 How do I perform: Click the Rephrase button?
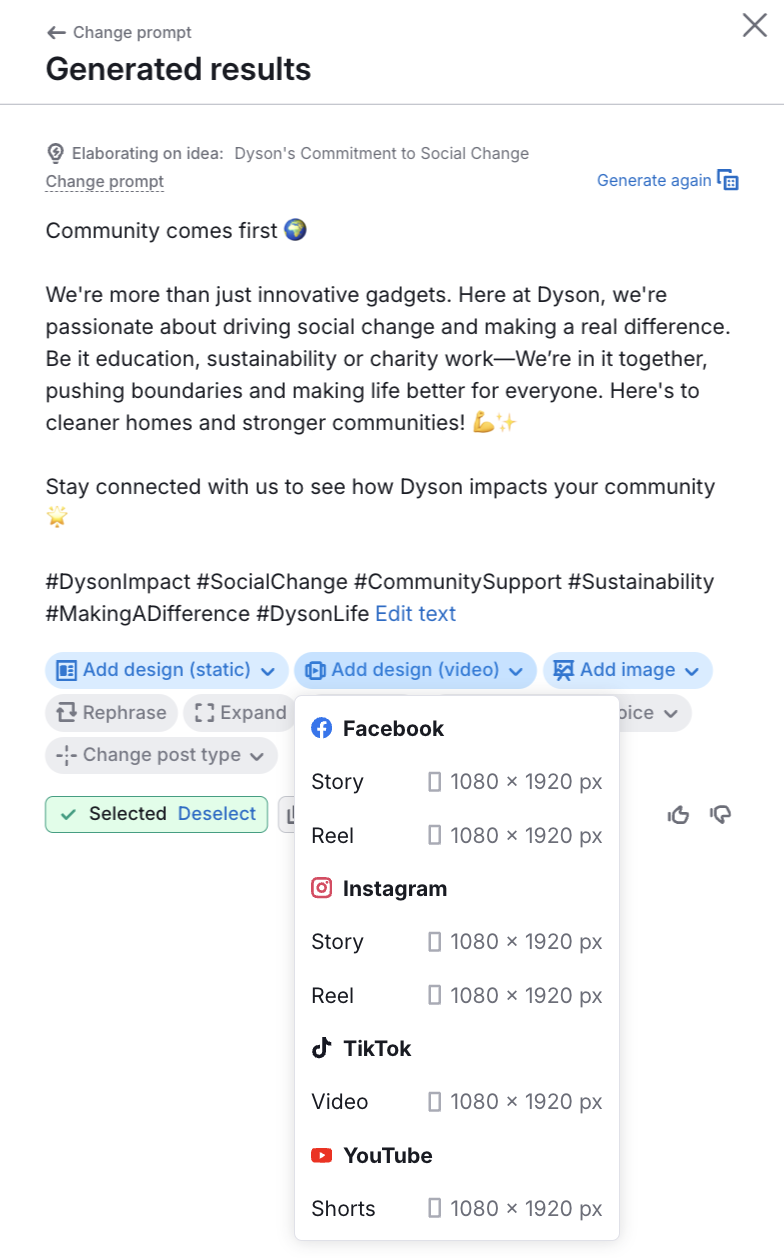click(111, 713)
